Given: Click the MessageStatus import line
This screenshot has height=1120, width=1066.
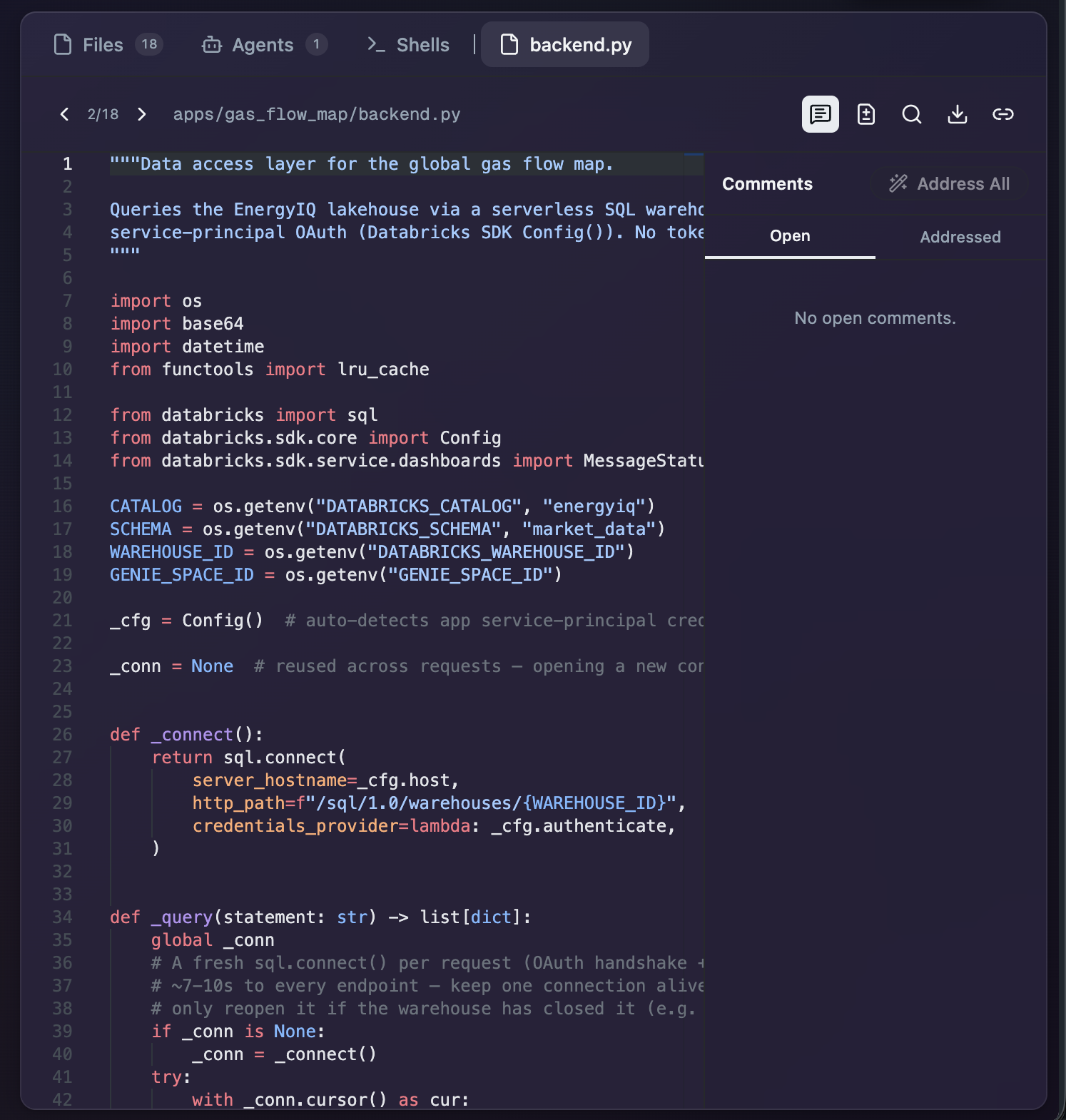Looking at the screenshot, I should [x=407, y=461].
